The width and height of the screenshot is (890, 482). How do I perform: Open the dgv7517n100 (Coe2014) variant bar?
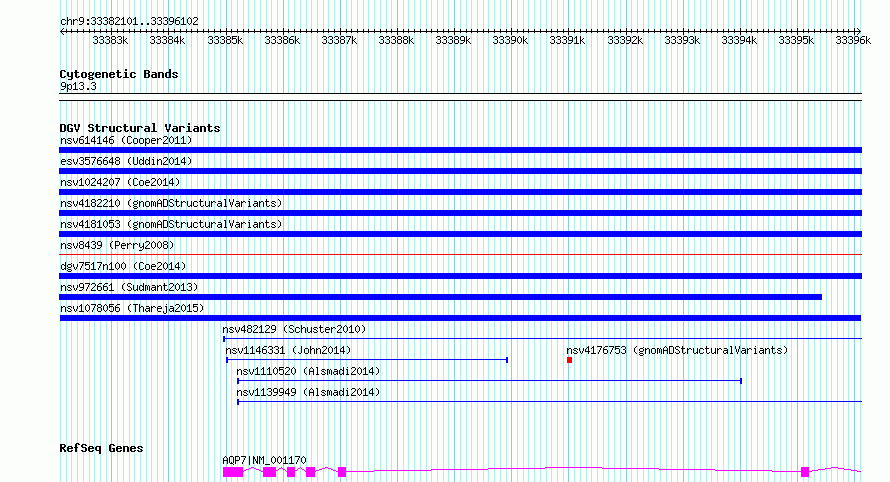460,276
